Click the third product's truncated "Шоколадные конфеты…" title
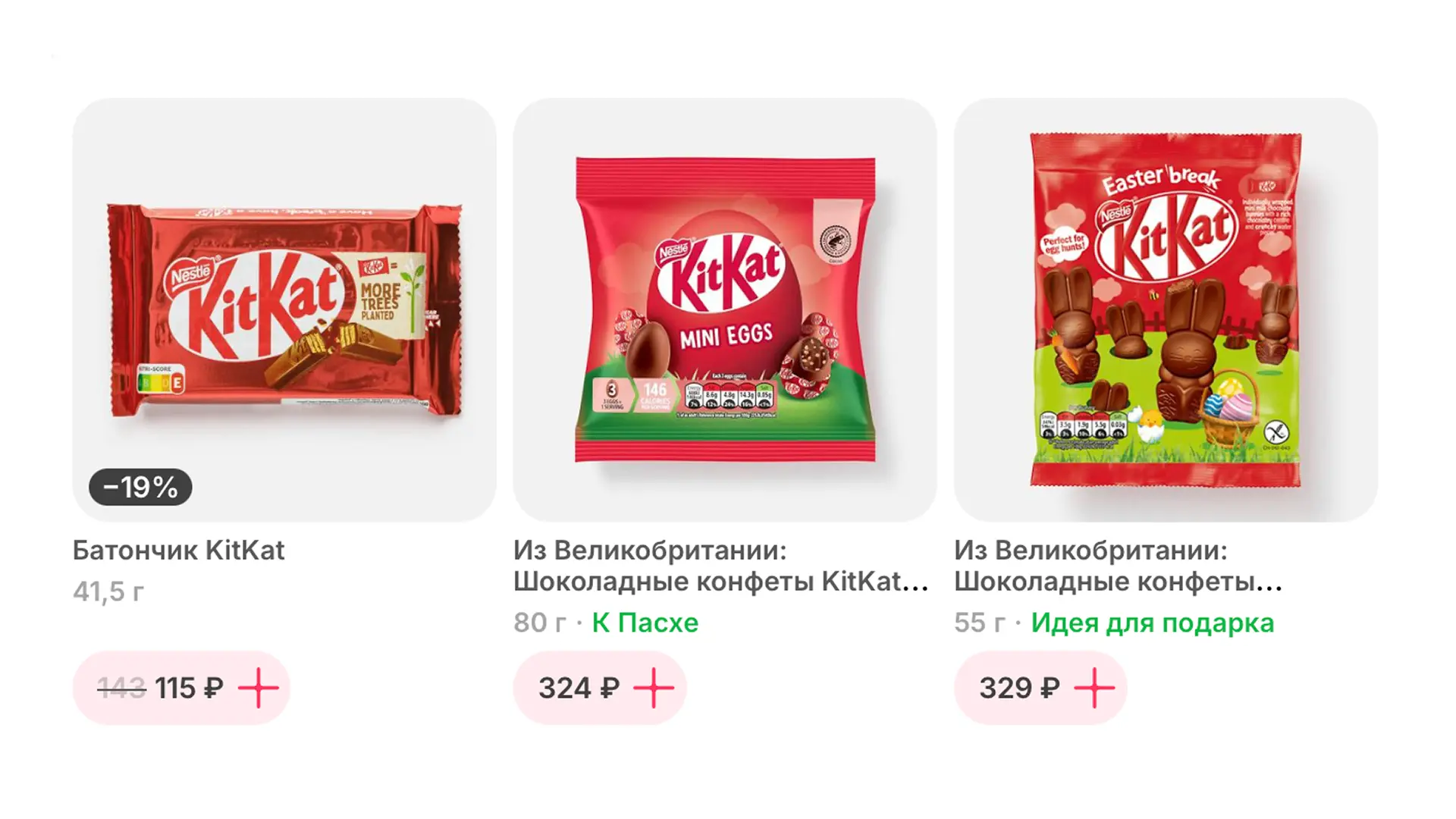The height and width of the screenshot is (819, 1456). [1118, 582]
